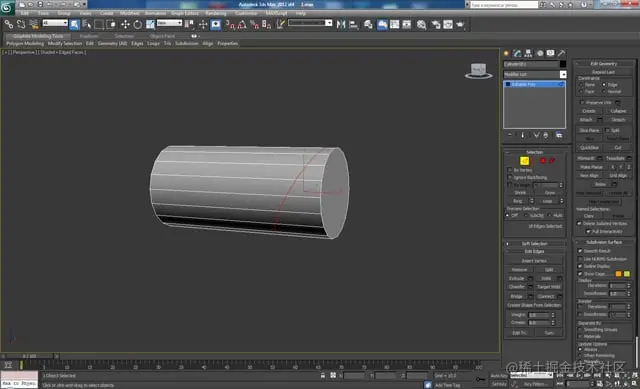Toggle the Graphite Modeling Tools ribbon icon
This screenshot has height=389, width=640.
coord(382,25)
